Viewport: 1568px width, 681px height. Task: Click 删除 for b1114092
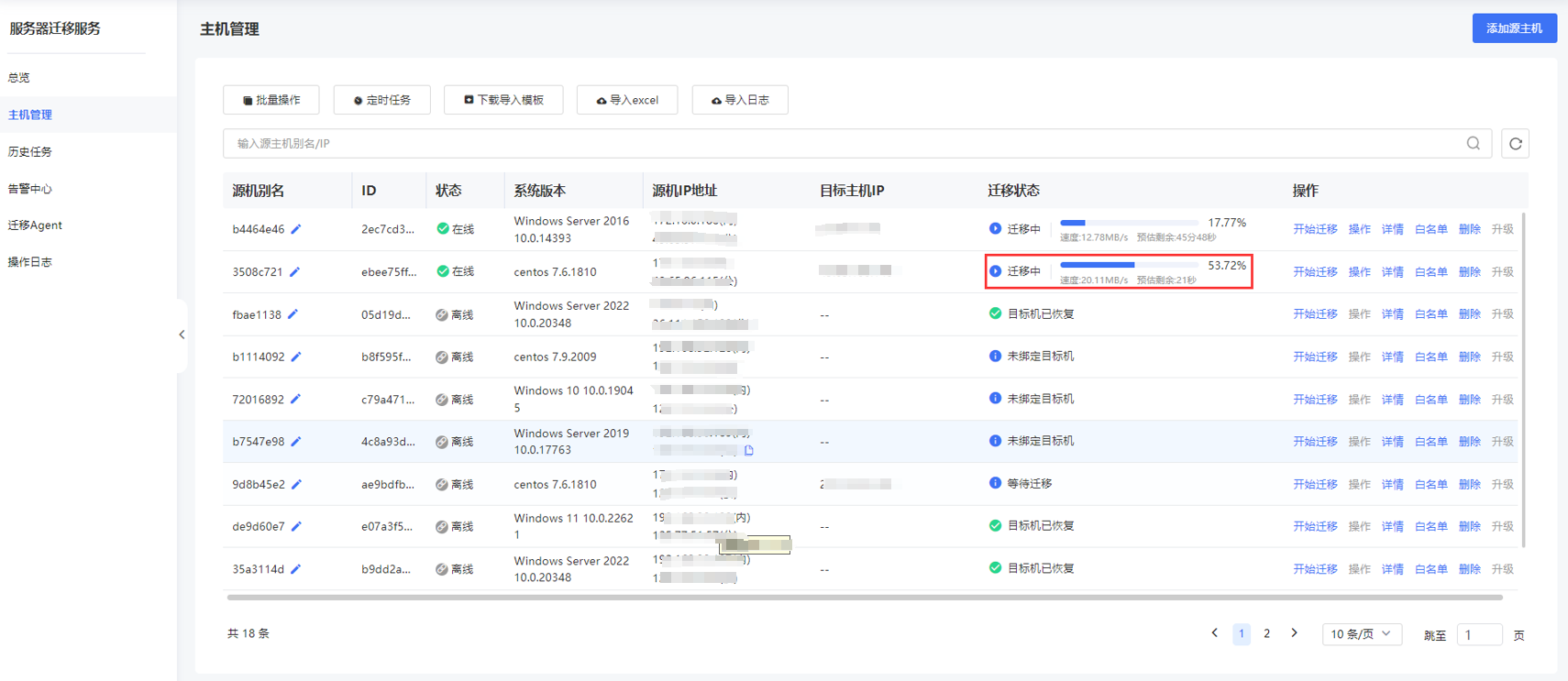click(1469, 357)
